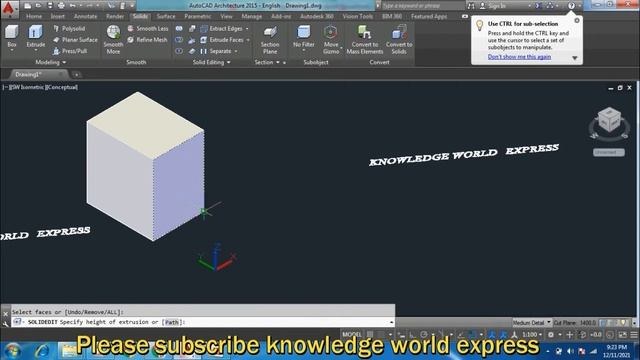Select the Extrude Faces tool
Image resolution: width=640 pixels, height=360 pixels.
[222, 40]
